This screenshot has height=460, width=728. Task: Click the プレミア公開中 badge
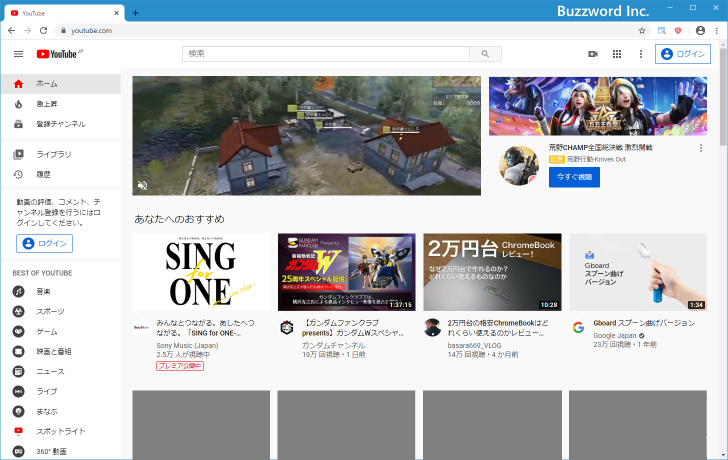[x=180, y=366]
